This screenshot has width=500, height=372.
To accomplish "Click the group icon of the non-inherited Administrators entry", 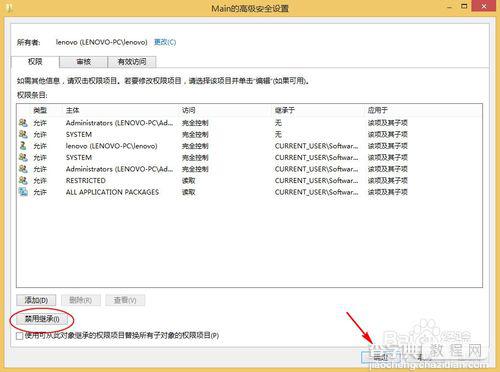I will (x=23, y=123).
